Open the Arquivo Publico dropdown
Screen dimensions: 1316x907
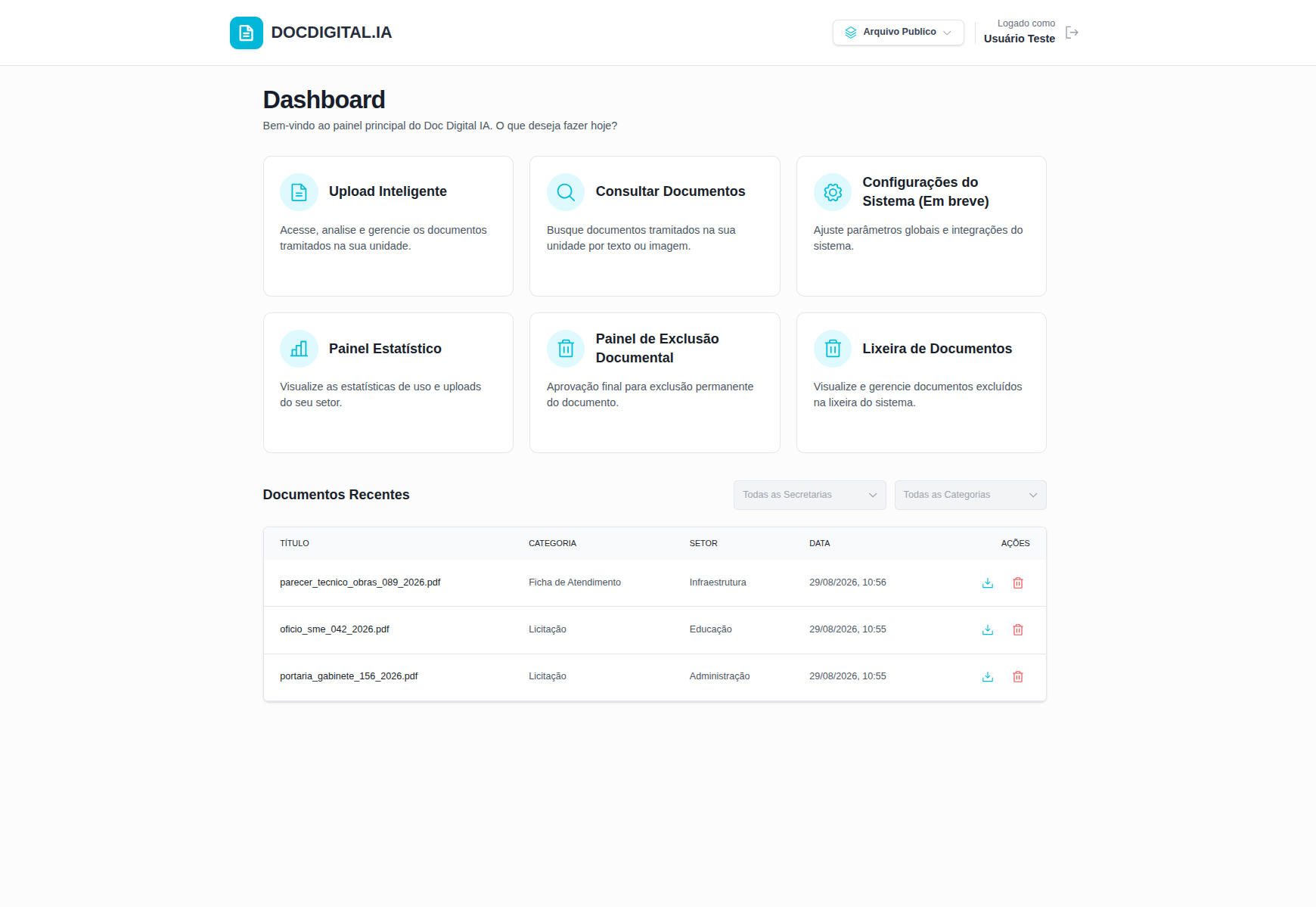899,32
